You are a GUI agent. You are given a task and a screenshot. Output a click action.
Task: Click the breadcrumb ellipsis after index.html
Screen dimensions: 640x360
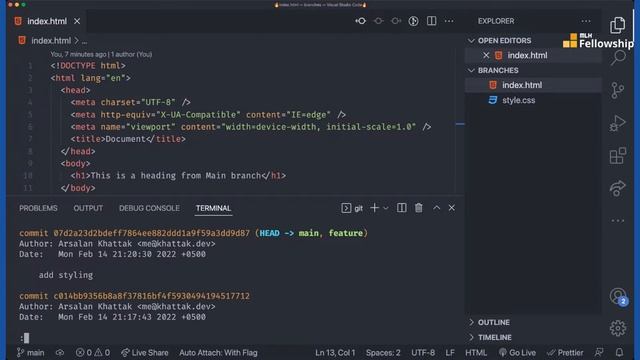(84, 41)
